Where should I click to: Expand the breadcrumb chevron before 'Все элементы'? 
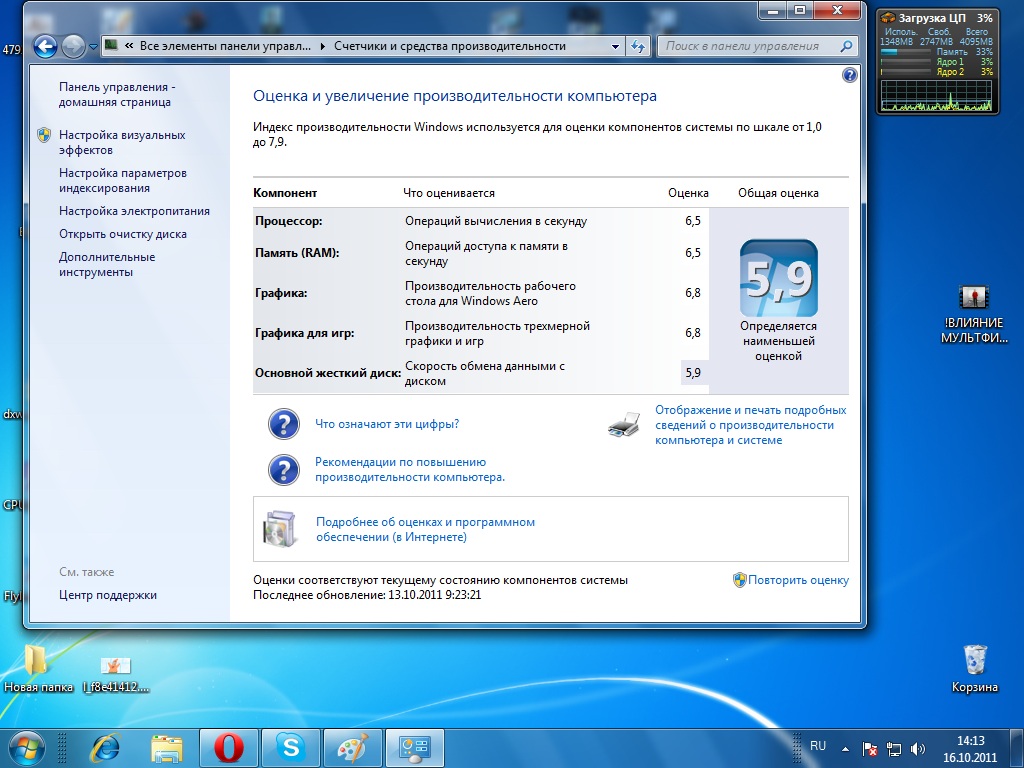click(x=129, y=46)
